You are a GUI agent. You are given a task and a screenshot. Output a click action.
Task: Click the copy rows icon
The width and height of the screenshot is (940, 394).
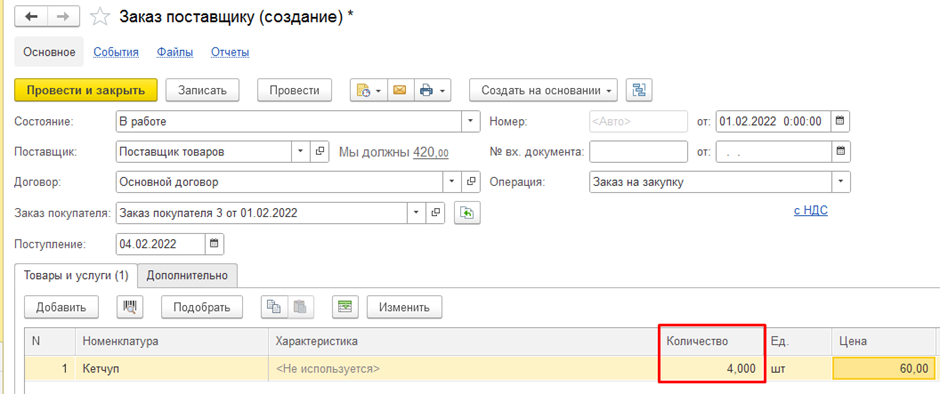coord(274,307)
